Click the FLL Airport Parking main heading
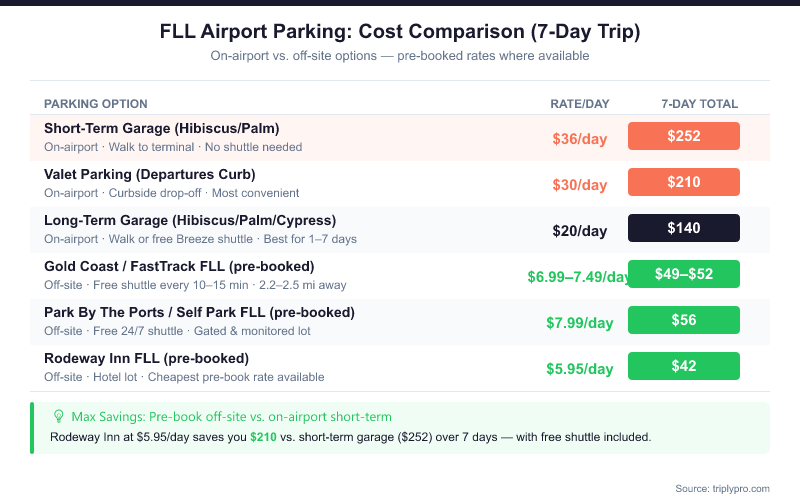Screen dimensions: 800x500 click(400, 32)
